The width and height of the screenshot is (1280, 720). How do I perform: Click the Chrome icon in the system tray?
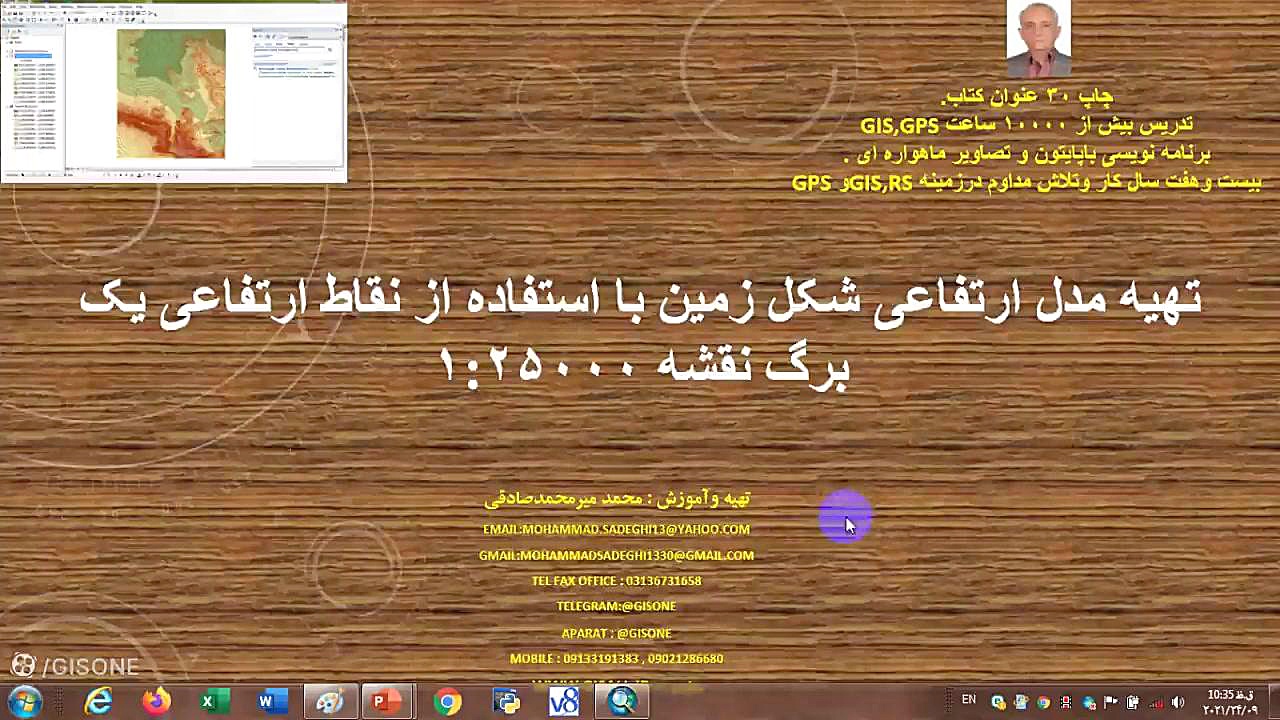1043,702
